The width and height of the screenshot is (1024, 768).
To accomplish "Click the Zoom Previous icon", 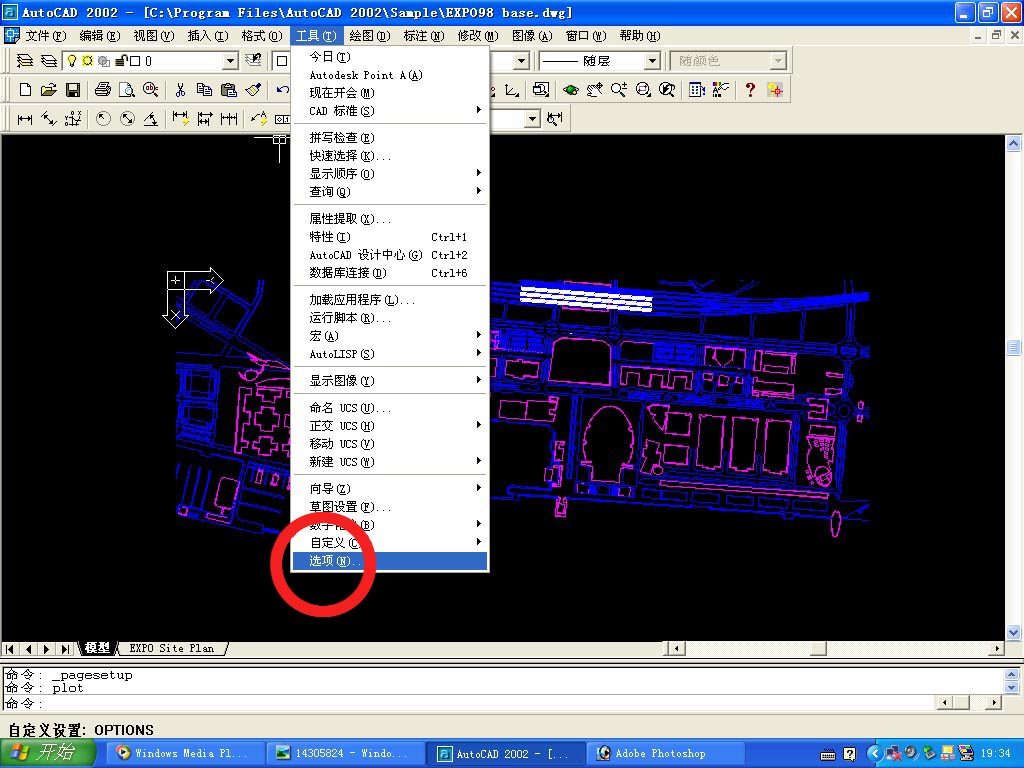I will point(667,90).
